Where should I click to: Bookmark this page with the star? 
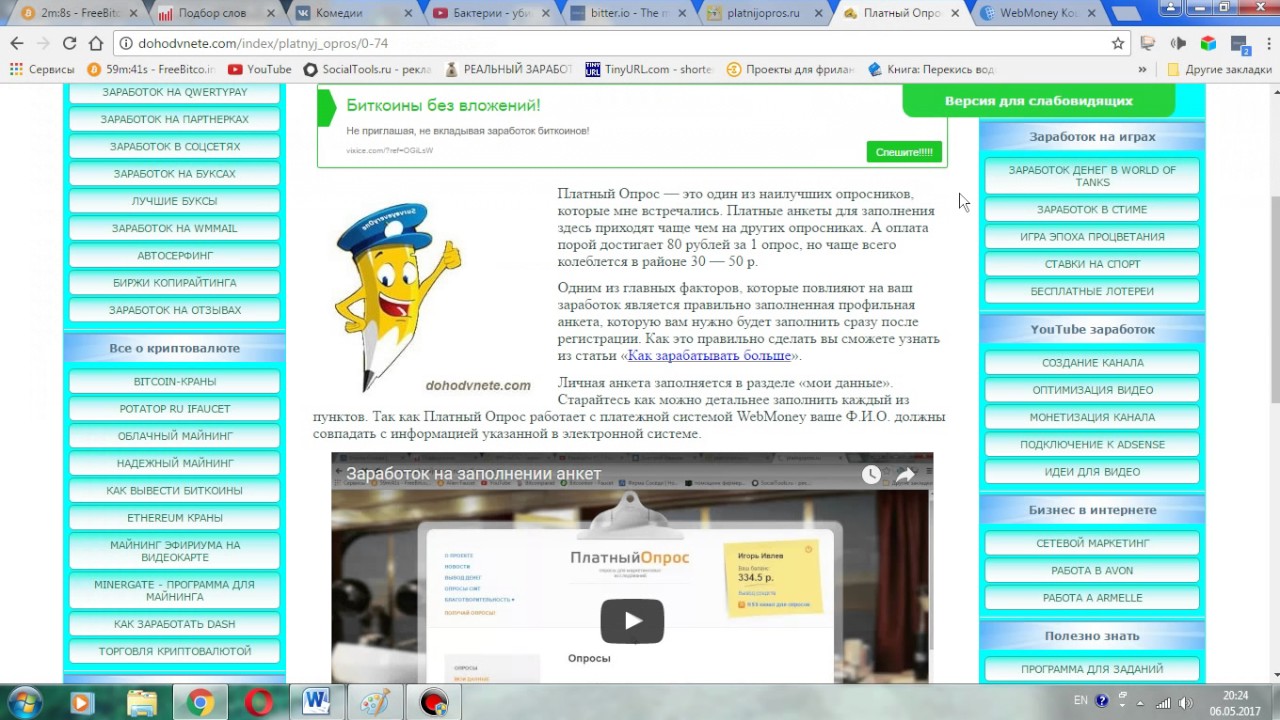(1118, 43)
